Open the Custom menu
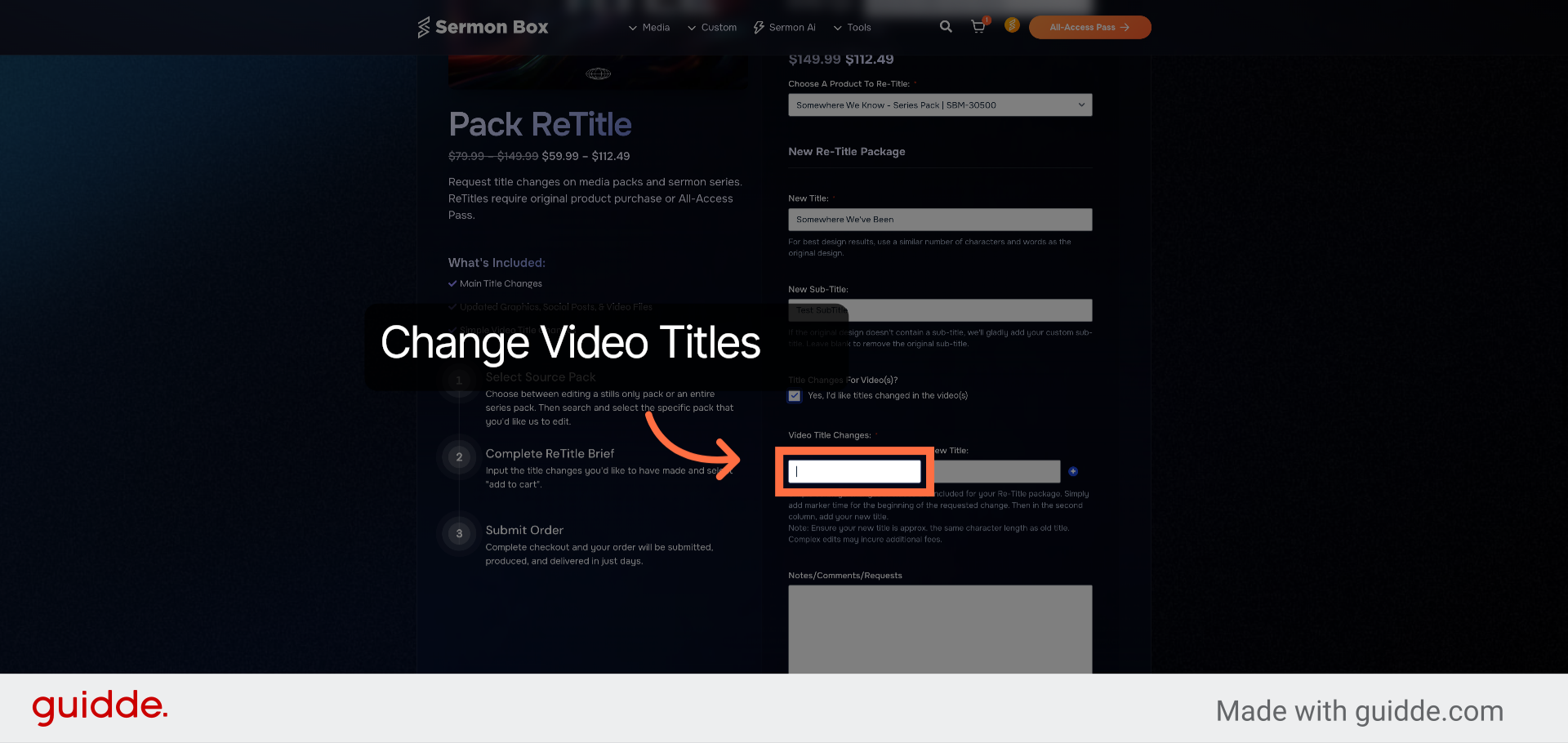The width and height of the screenshot is (1568, 743). pos(712,27)
